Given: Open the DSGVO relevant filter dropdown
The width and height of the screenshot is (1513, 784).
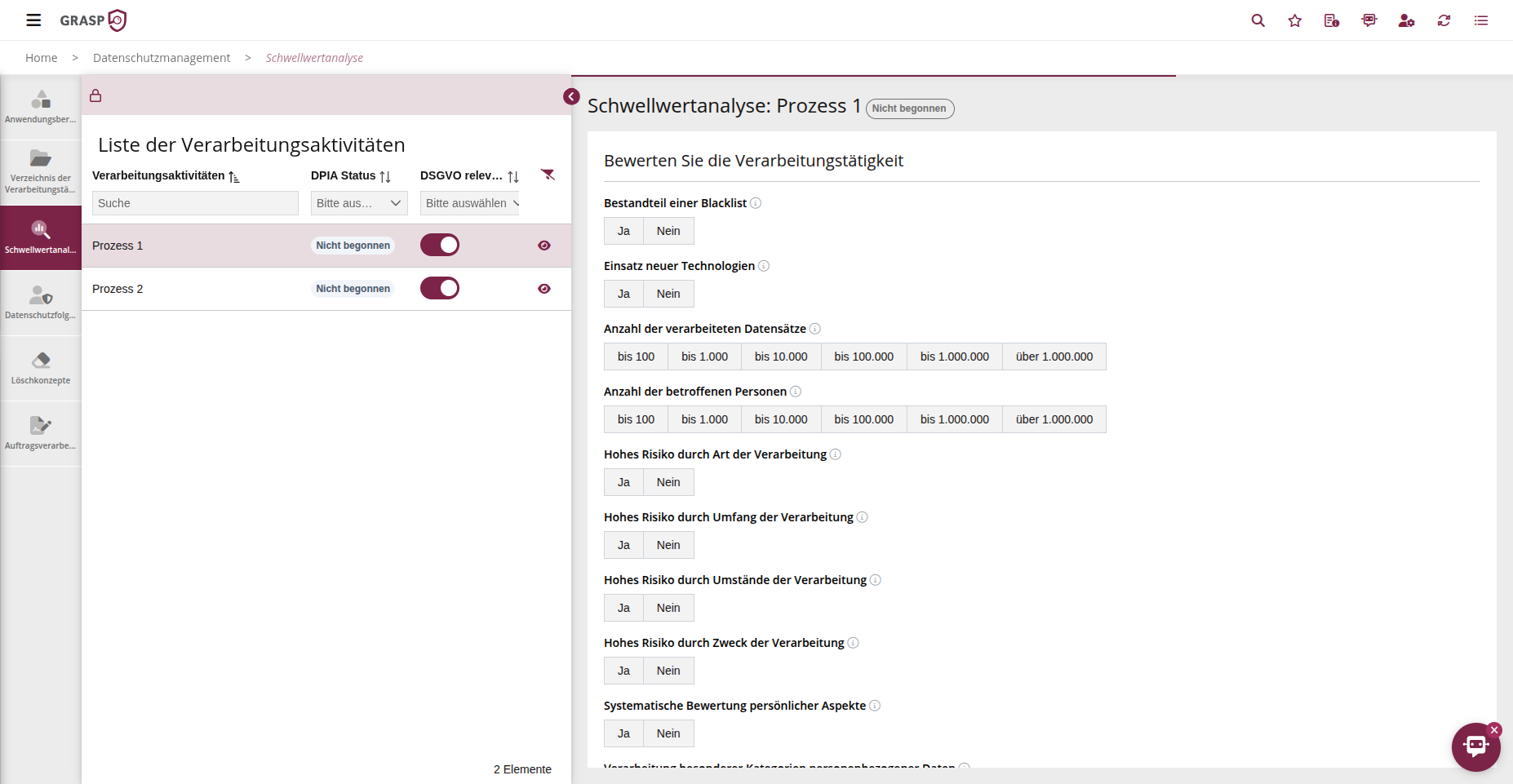Looking at the screenshot, I should (x=470, y=203).
